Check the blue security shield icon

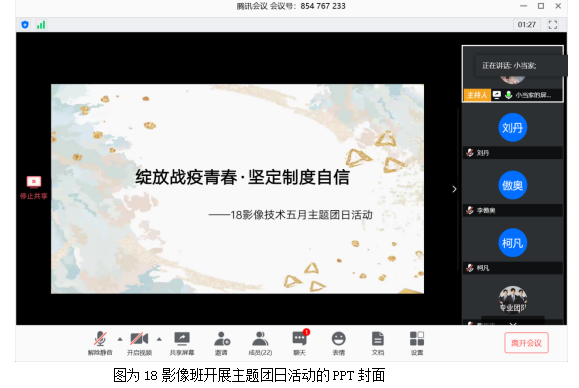click(25, 25)
